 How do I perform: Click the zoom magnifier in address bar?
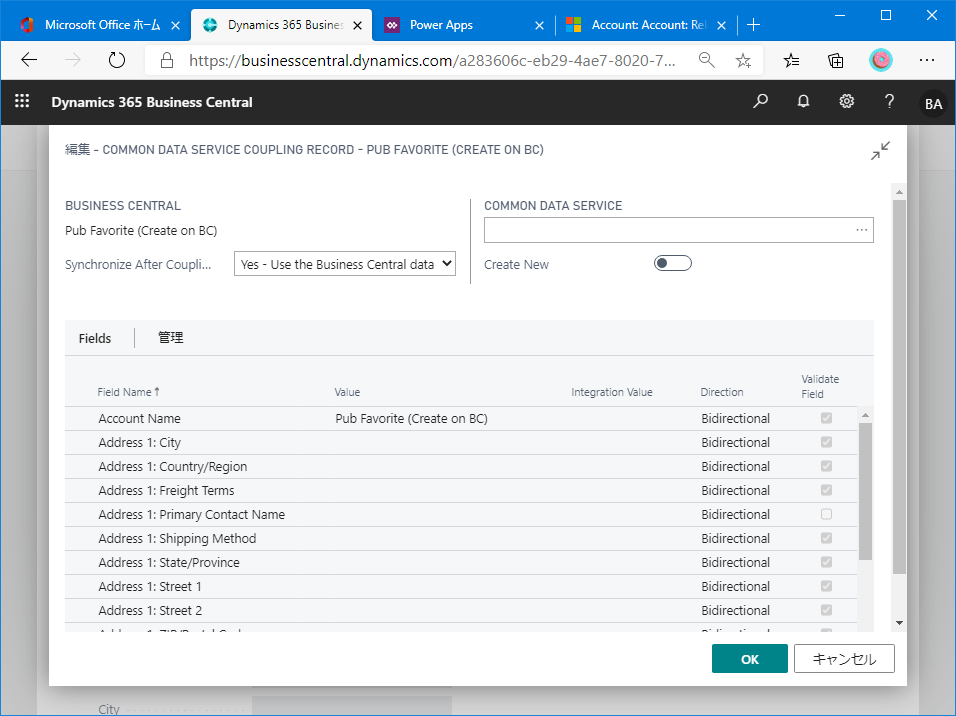[x=707, y=60]
